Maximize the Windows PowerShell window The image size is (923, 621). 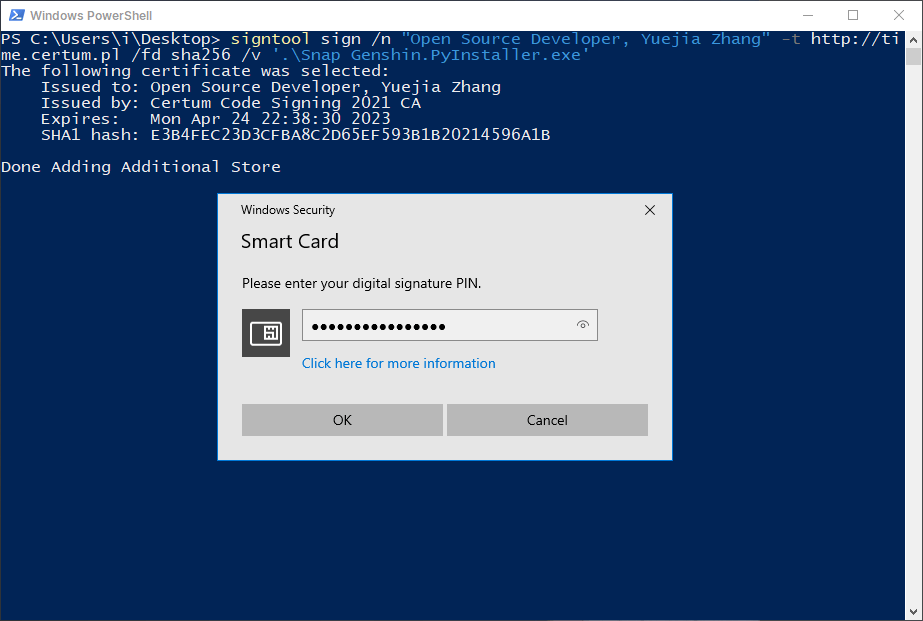(853, 15)
